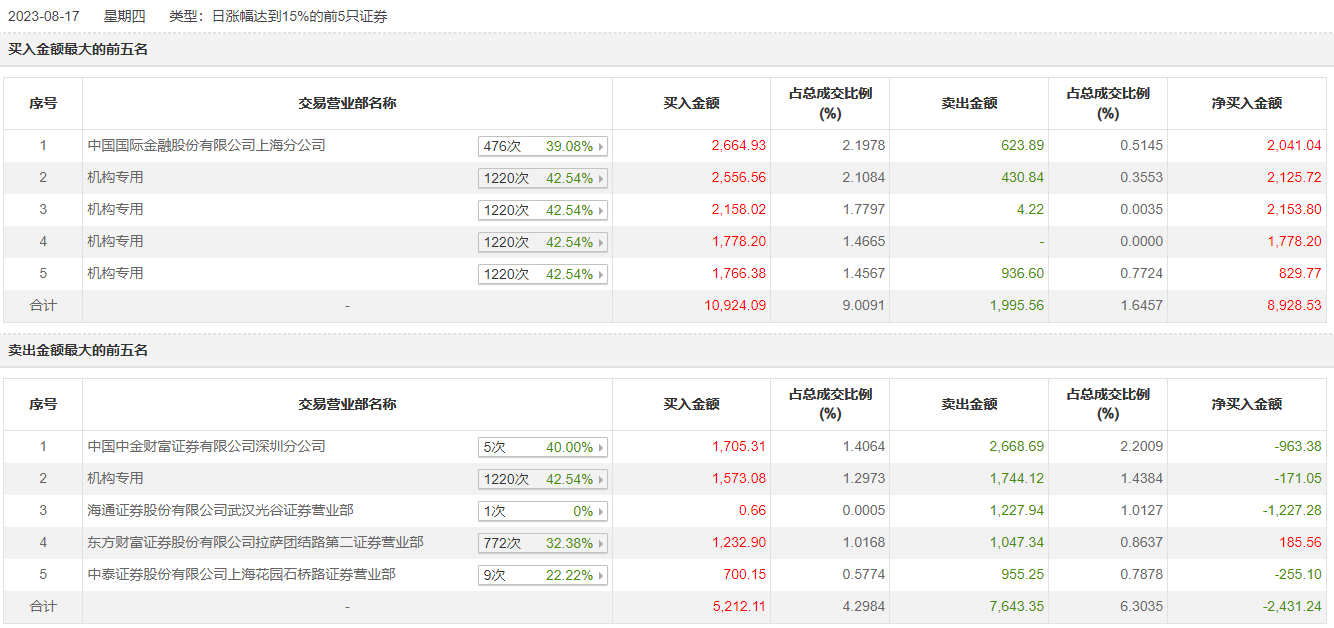Click 机构专用 in the 1,778.20 buy row
Screen dimensions: 1334x628
(x=115, y=242)
